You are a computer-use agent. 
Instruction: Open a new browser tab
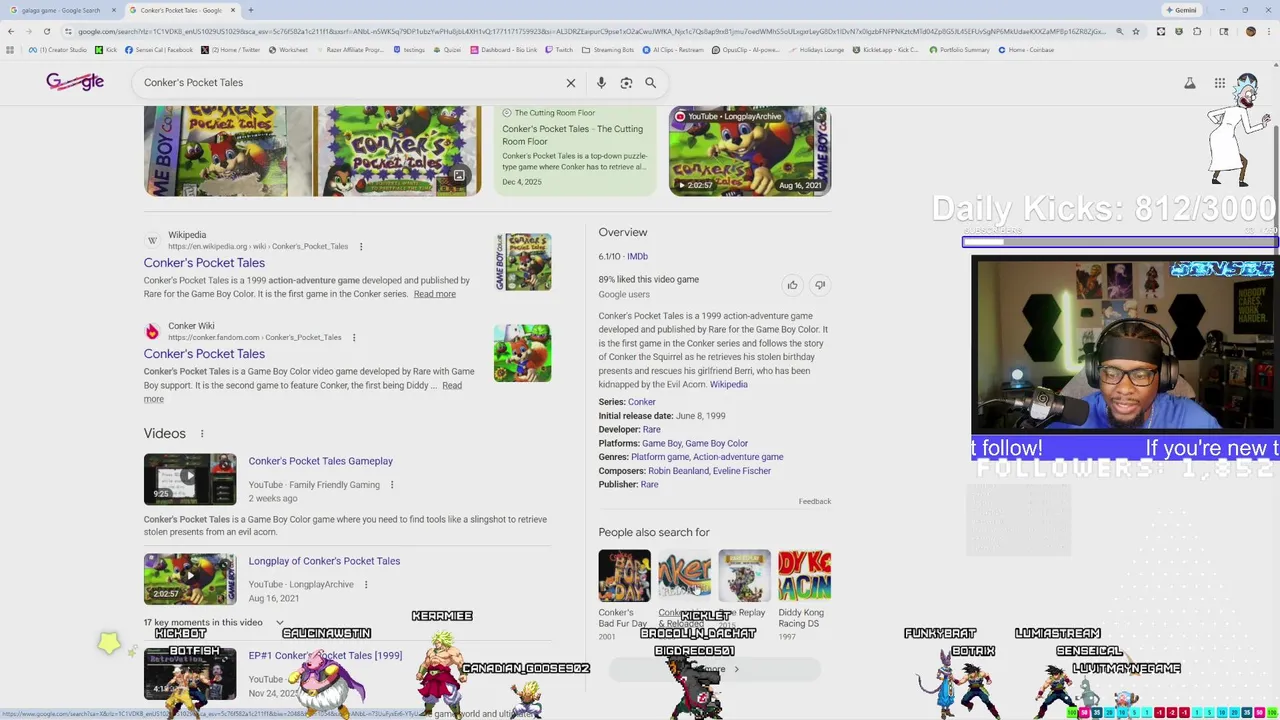(x=250, y=10)
